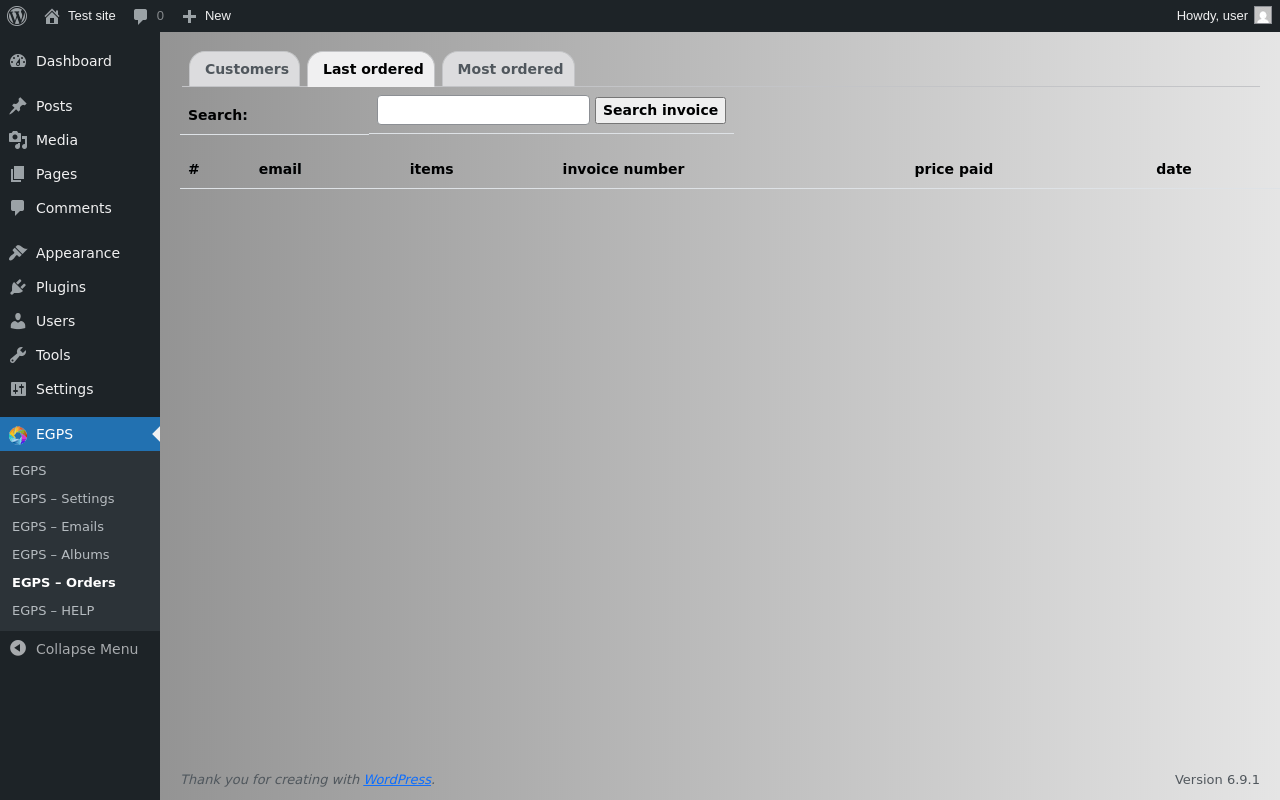1280x800 pixels.
Task: Open EGPS – Orders submenu item
Action: click(x=64, y=582)
